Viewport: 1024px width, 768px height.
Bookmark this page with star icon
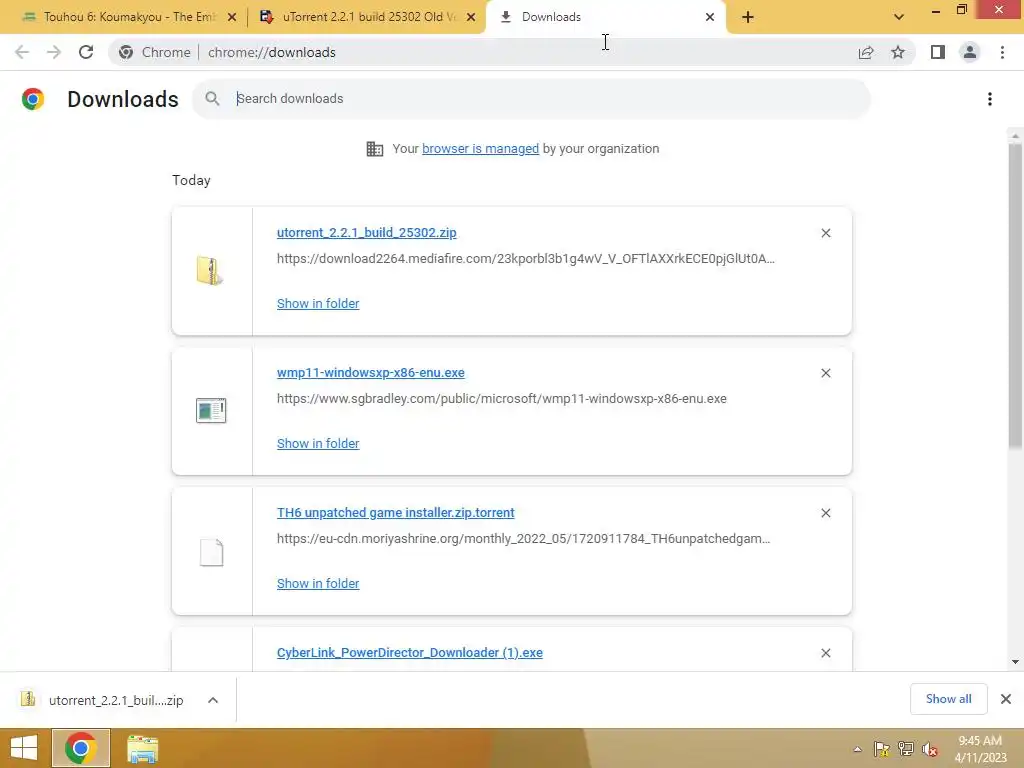(898, 52)
